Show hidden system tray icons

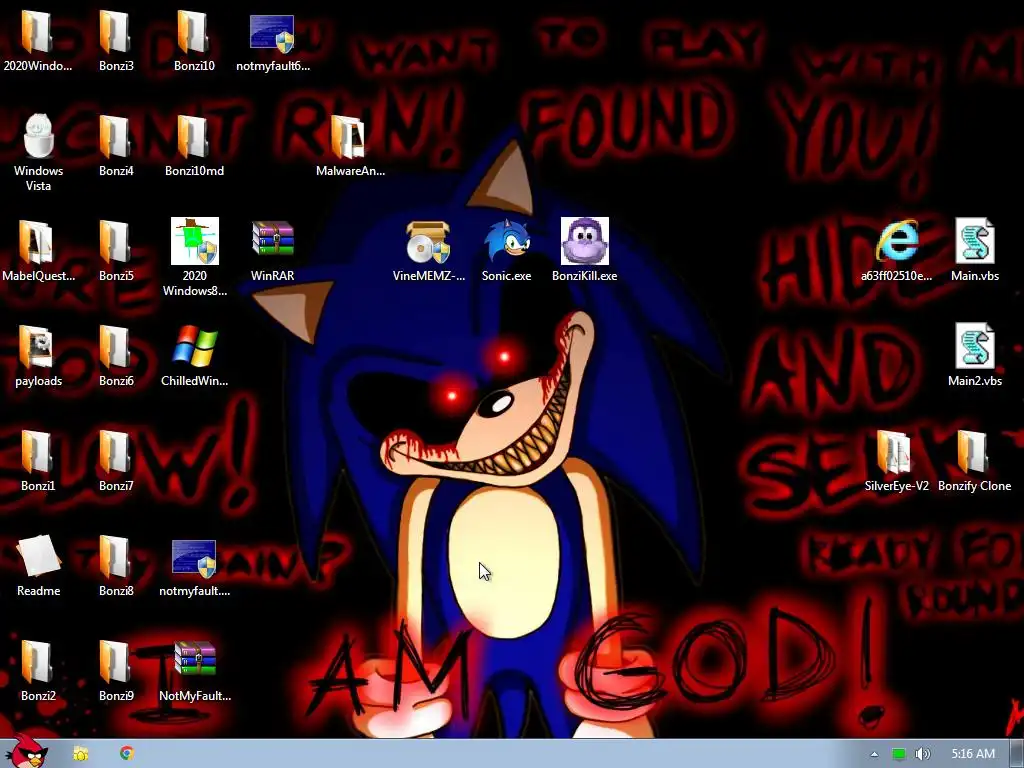874,754
